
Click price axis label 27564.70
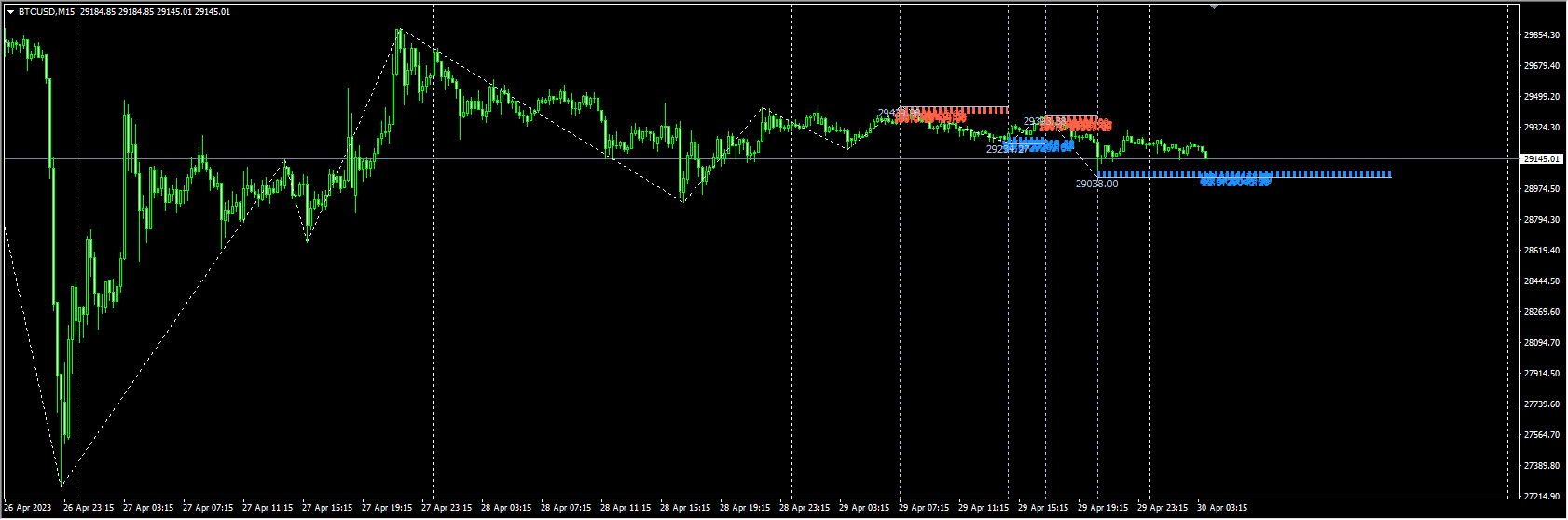[x=1541, y=435]
